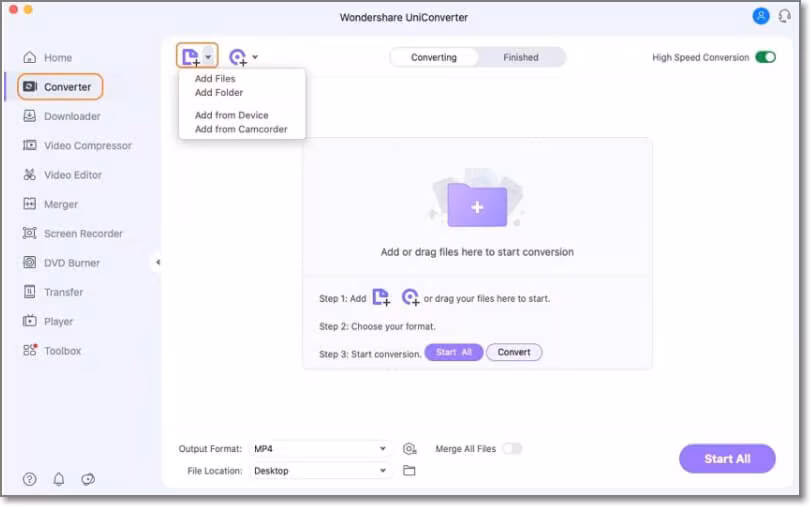810x506 pixels.
Task: Open the Video Compressor tool
Action: click(x=77, y=146)
